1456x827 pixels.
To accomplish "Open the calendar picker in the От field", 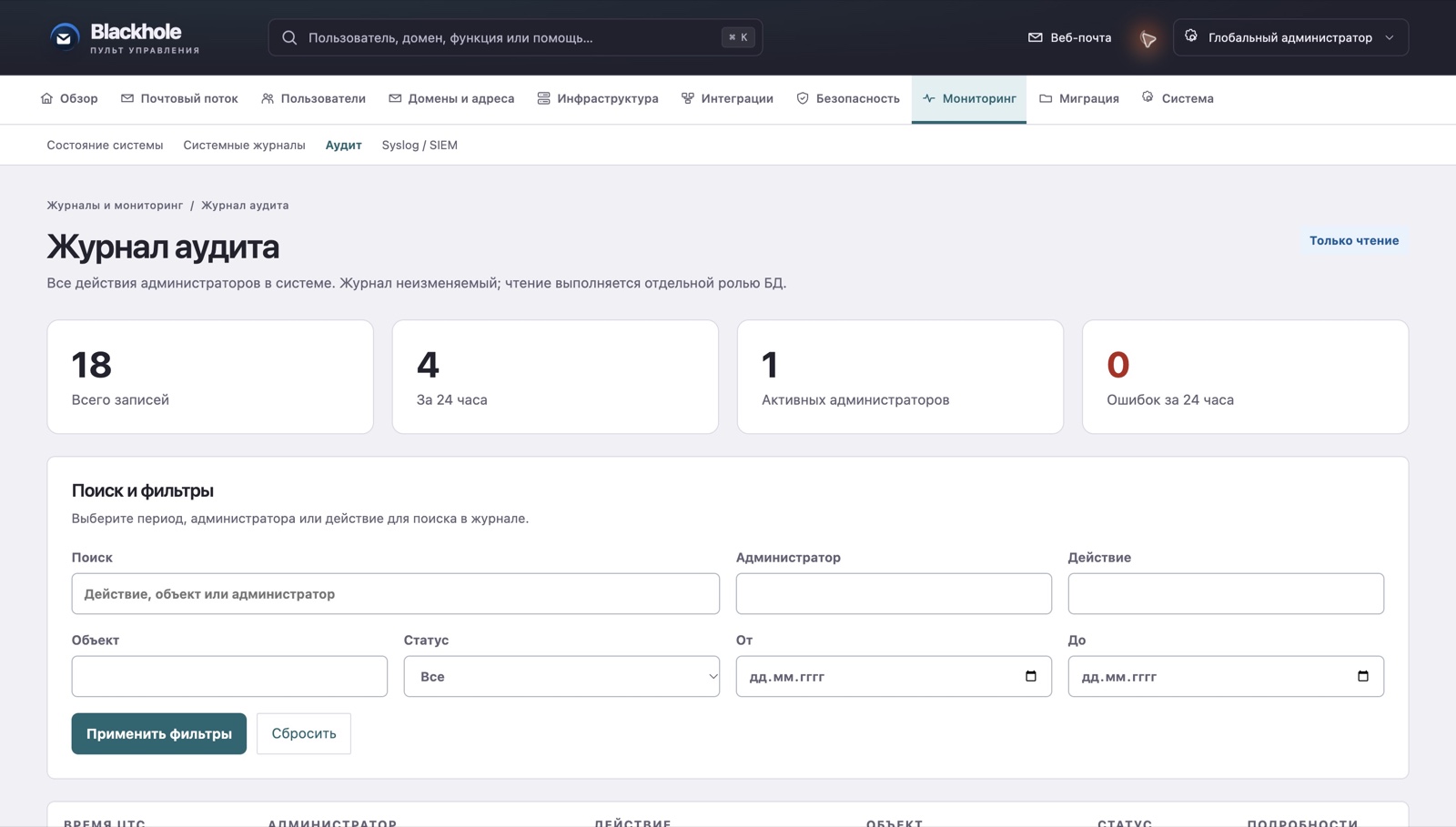I will 1031,676.
